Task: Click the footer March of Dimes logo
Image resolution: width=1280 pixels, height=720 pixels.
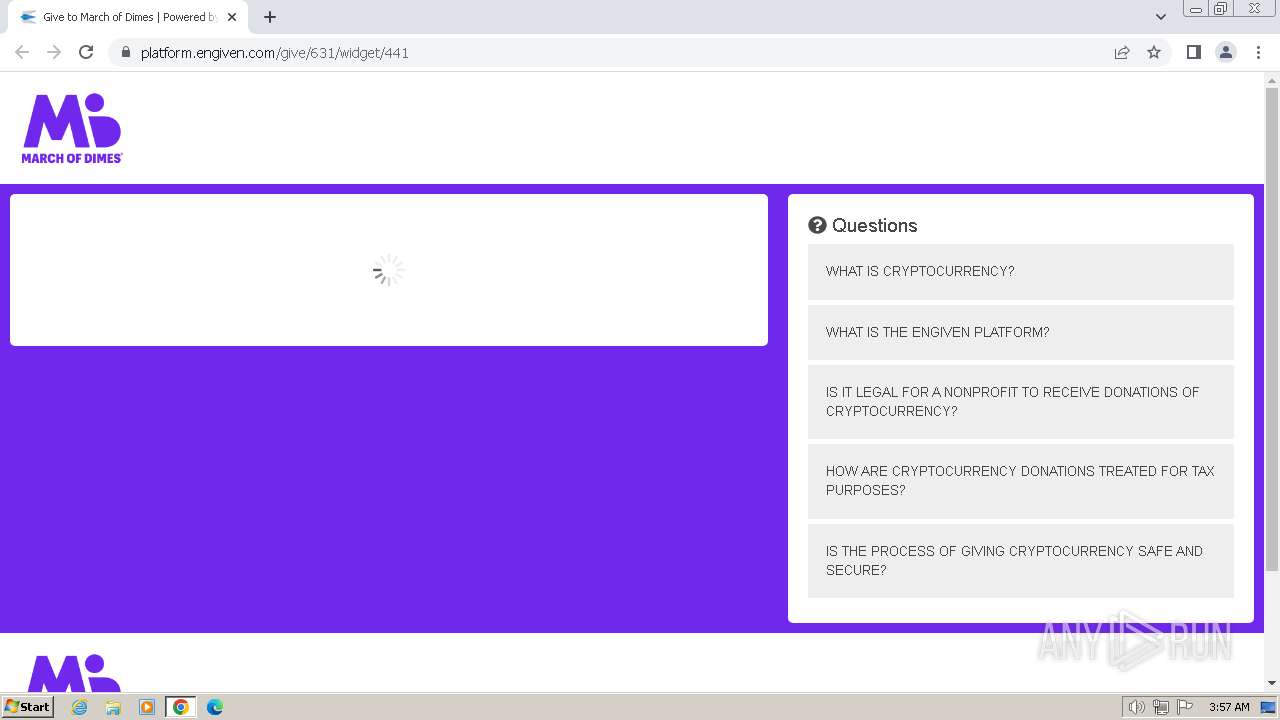Action: [x=72, y=674]
